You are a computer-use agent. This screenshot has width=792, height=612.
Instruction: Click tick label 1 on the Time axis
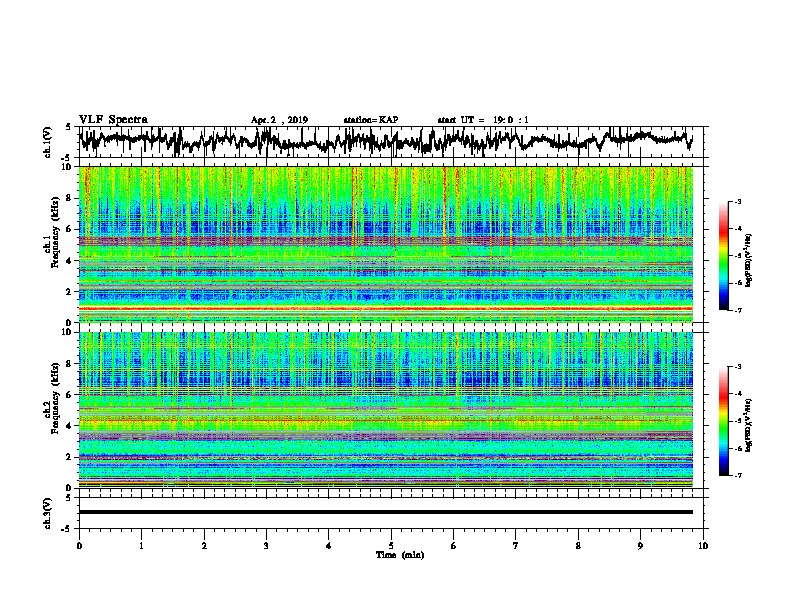tap(141, 546)
